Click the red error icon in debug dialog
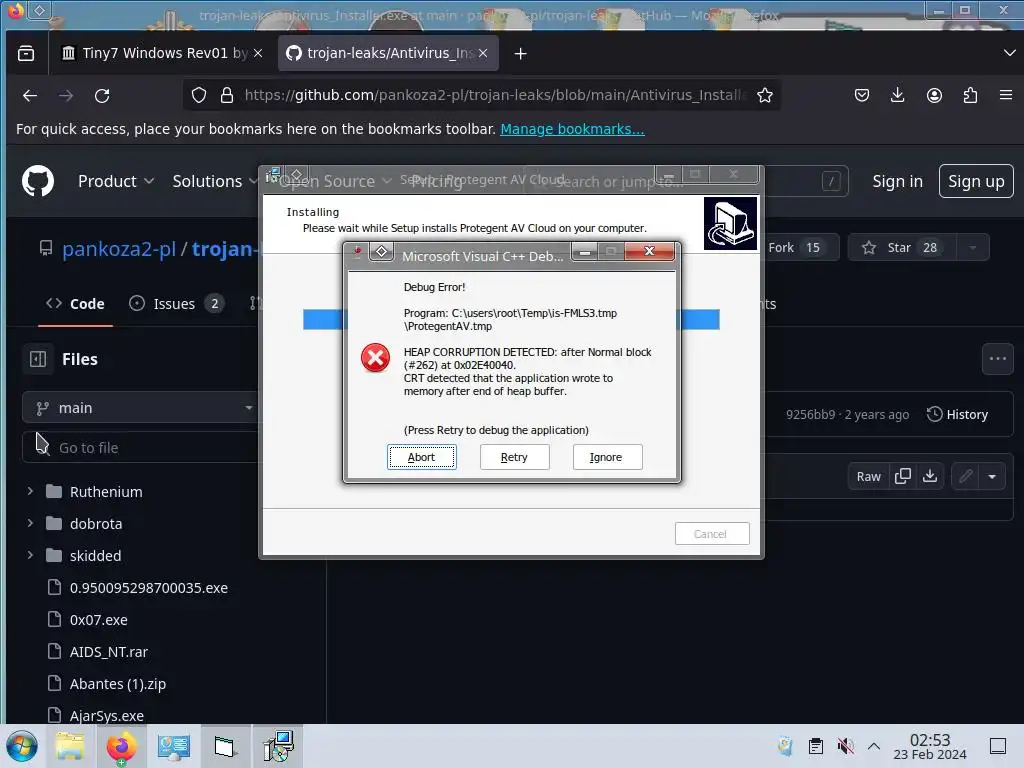 pos(376,358)
